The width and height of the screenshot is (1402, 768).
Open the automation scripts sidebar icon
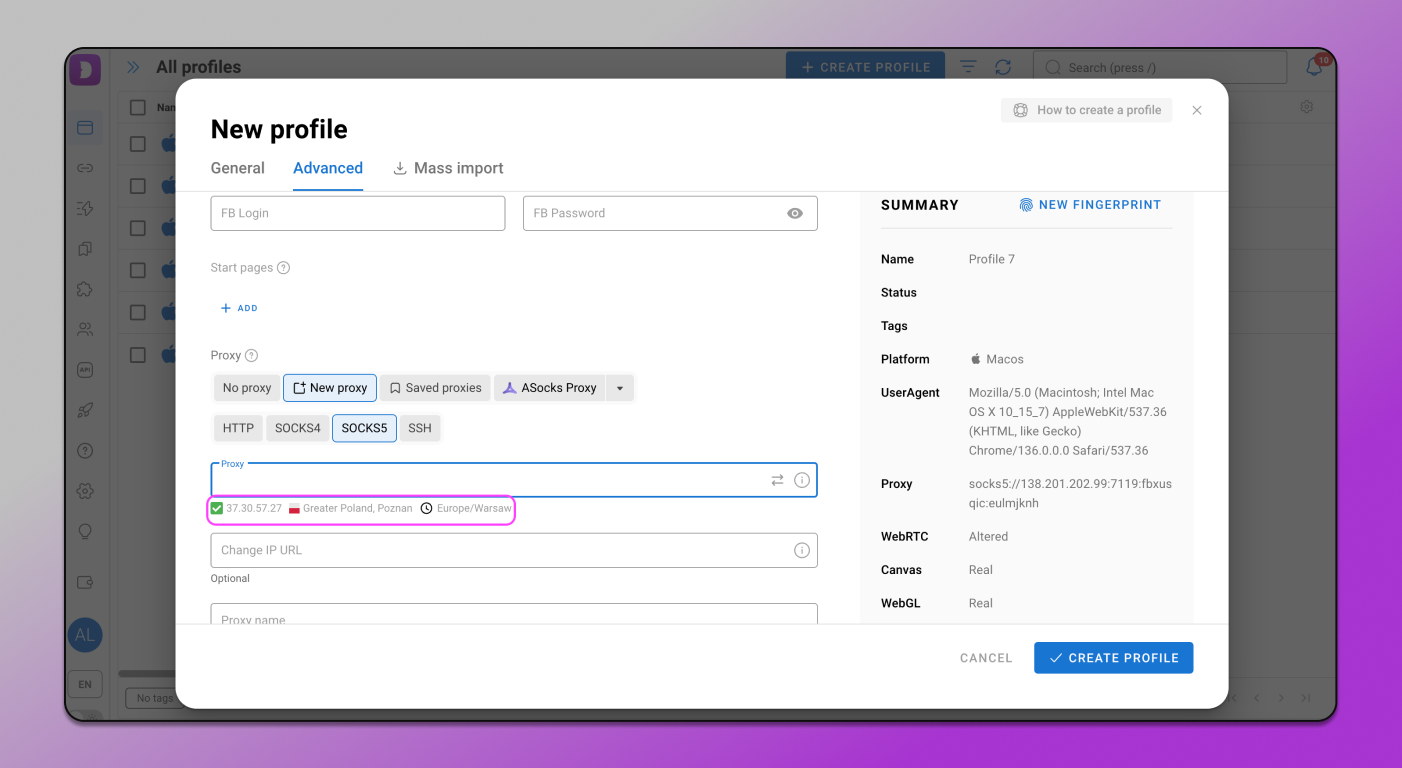85,208
